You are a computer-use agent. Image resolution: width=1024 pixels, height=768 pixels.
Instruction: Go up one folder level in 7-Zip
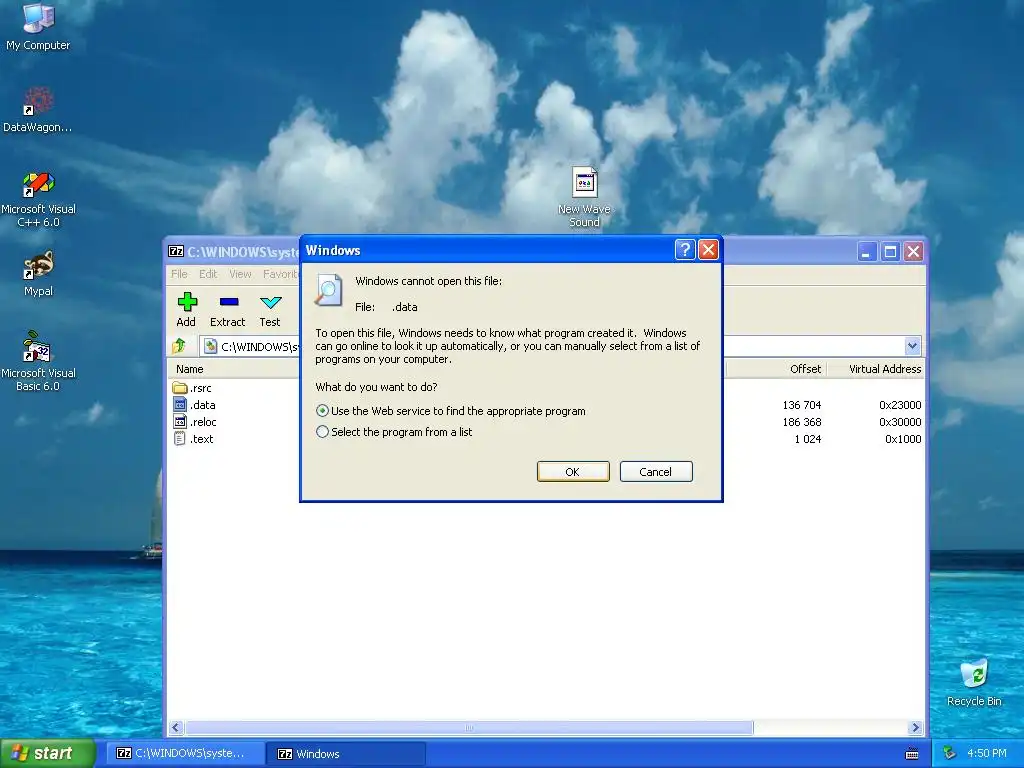[x=180, y=346]
